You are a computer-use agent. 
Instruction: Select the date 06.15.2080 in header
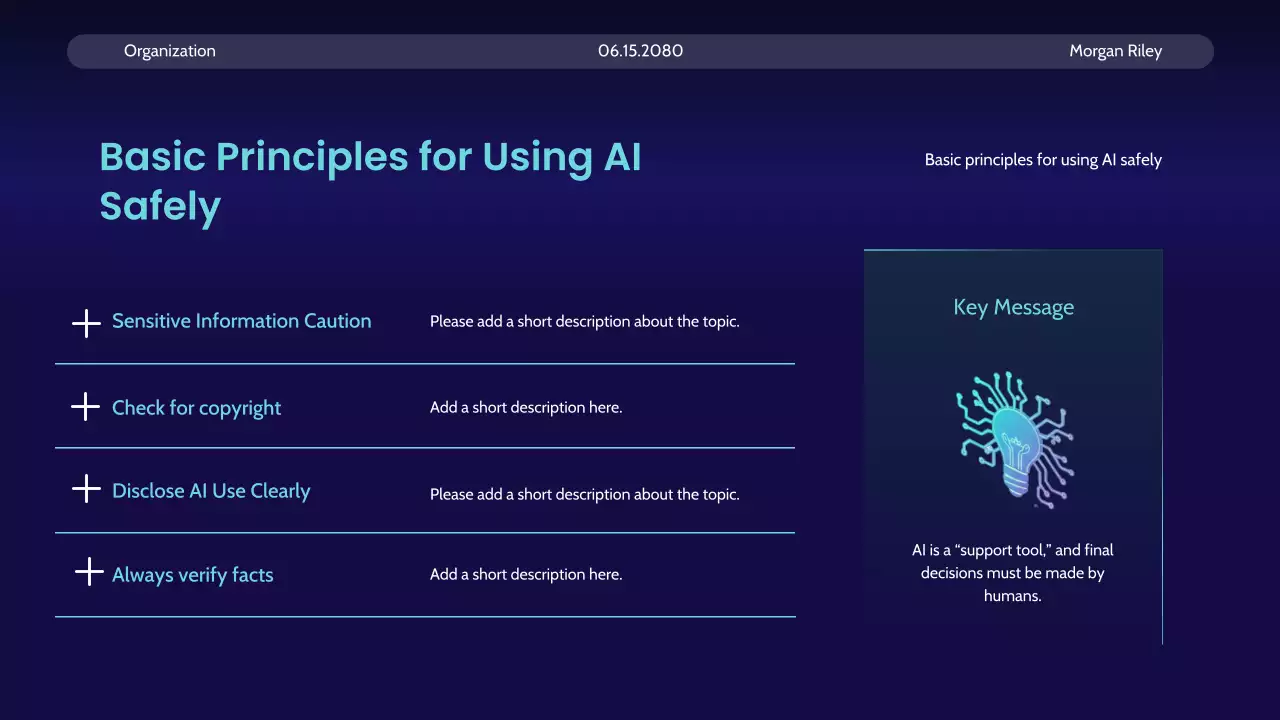click(x=640, y=51)
